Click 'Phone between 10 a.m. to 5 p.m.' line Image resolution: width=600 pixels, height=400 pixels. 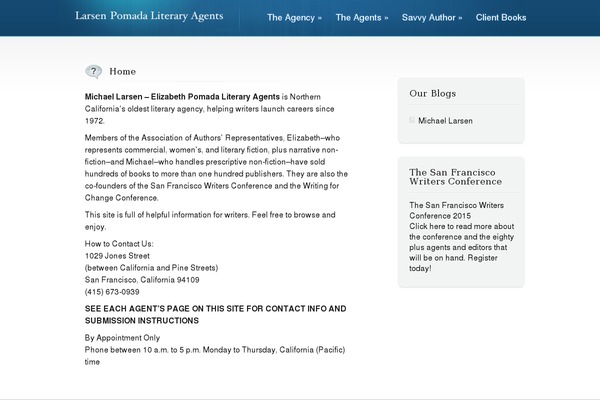click(215, 356)
